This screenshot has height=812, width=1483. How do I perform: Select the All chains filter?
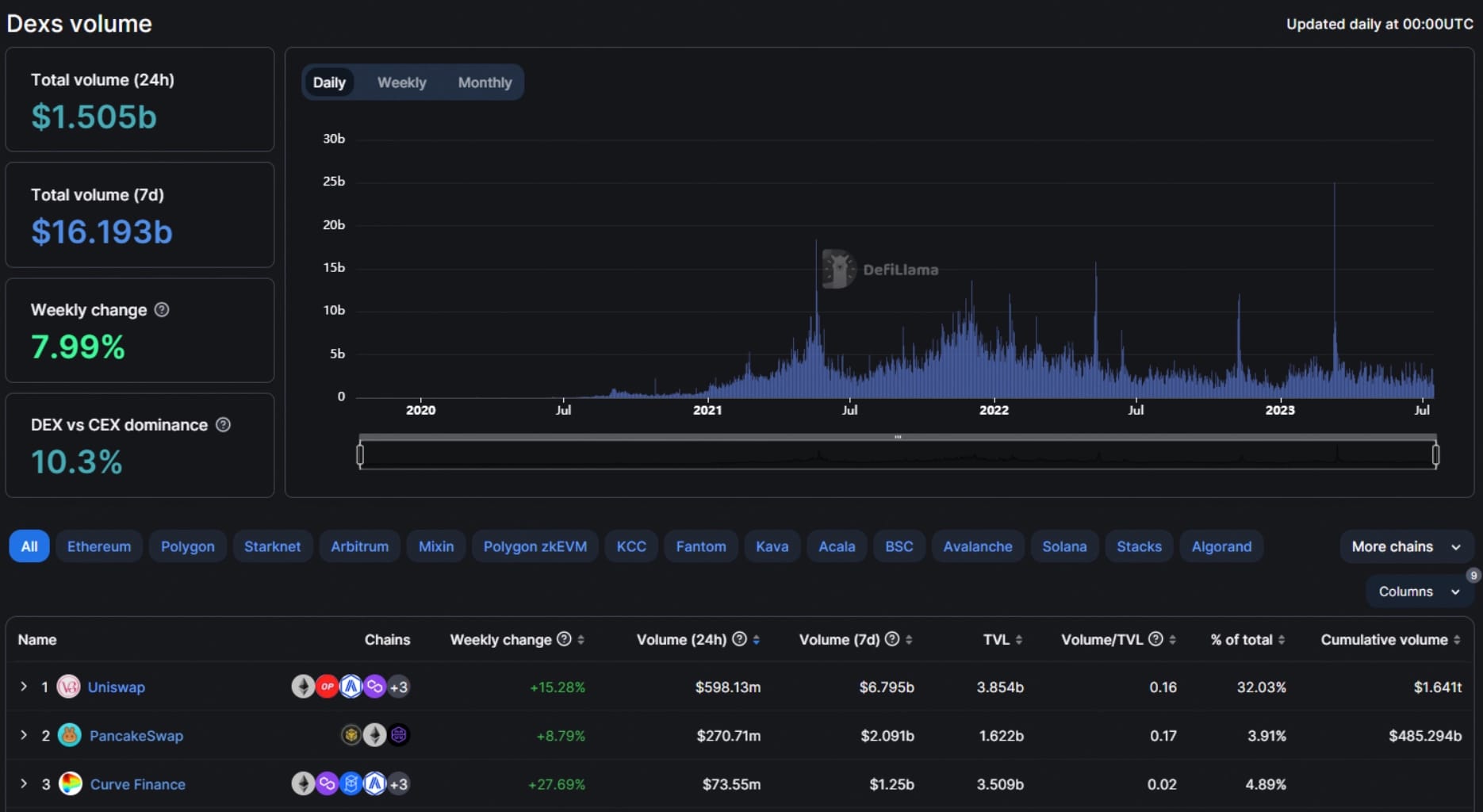coord(29,546)
